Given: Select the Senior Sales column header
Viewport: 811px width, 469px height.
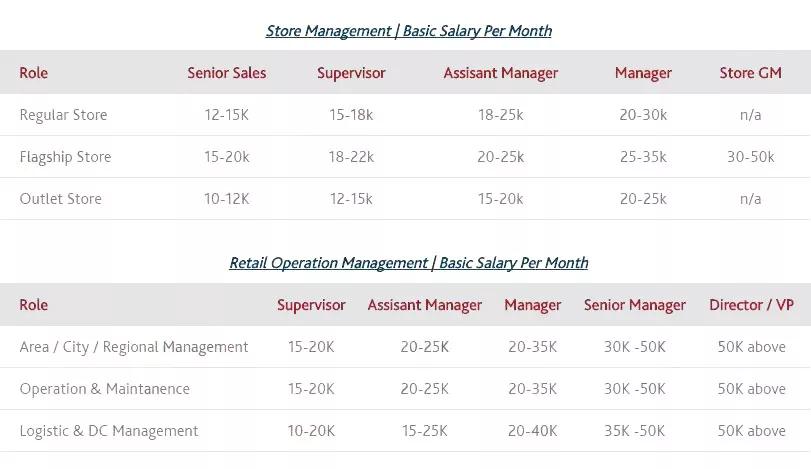Looking at the screenshot, I should point(227,73).
